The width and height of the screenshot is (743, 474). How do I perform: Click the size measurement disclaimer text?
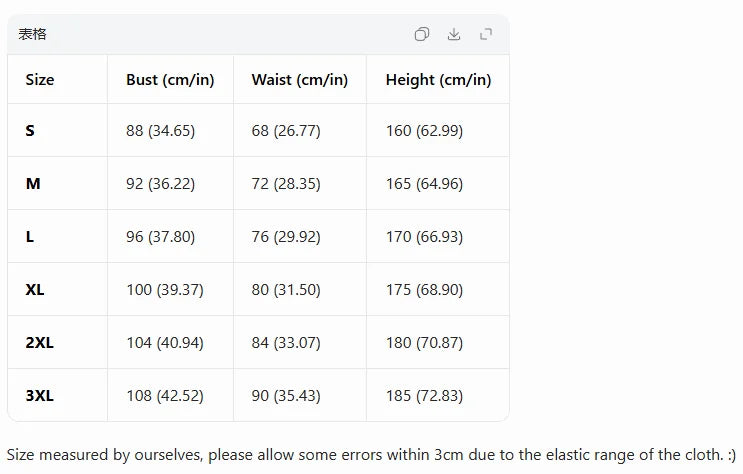371,455
